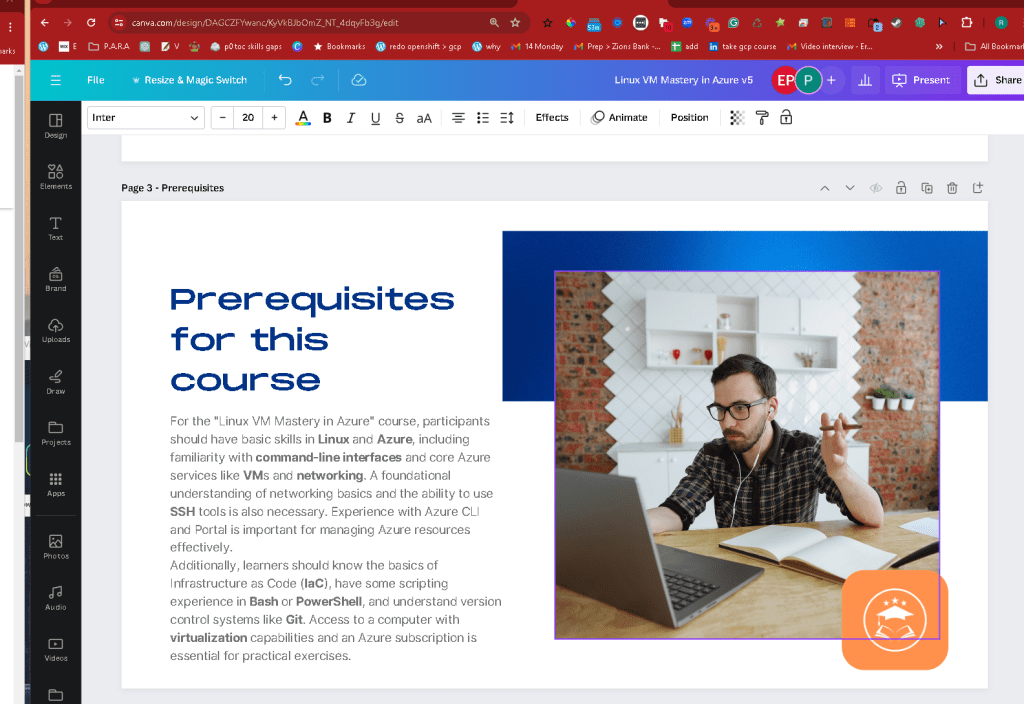Click the redo arrow
Viewport: 1024px width, 704px height.
click(317, 80)
